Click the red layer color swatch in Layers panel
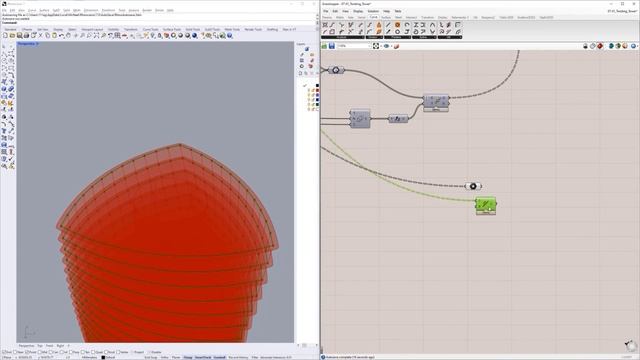Image resolution: width=640 pixels, height=360 pixels. click(318, 90)
